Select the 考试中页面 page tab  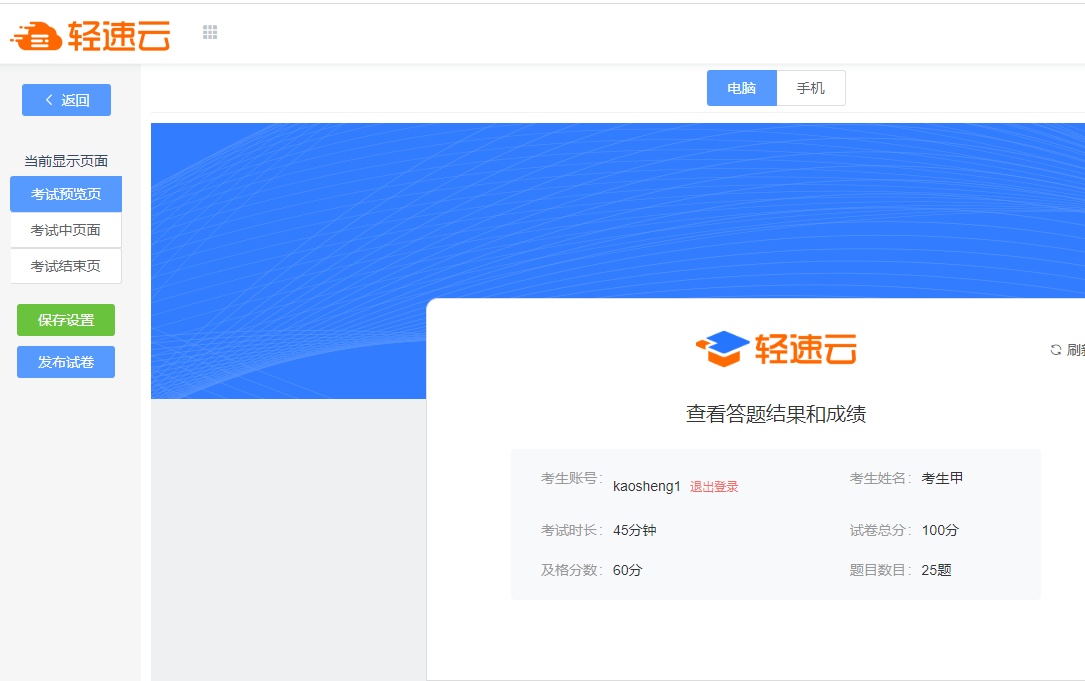tap(66, 230)
